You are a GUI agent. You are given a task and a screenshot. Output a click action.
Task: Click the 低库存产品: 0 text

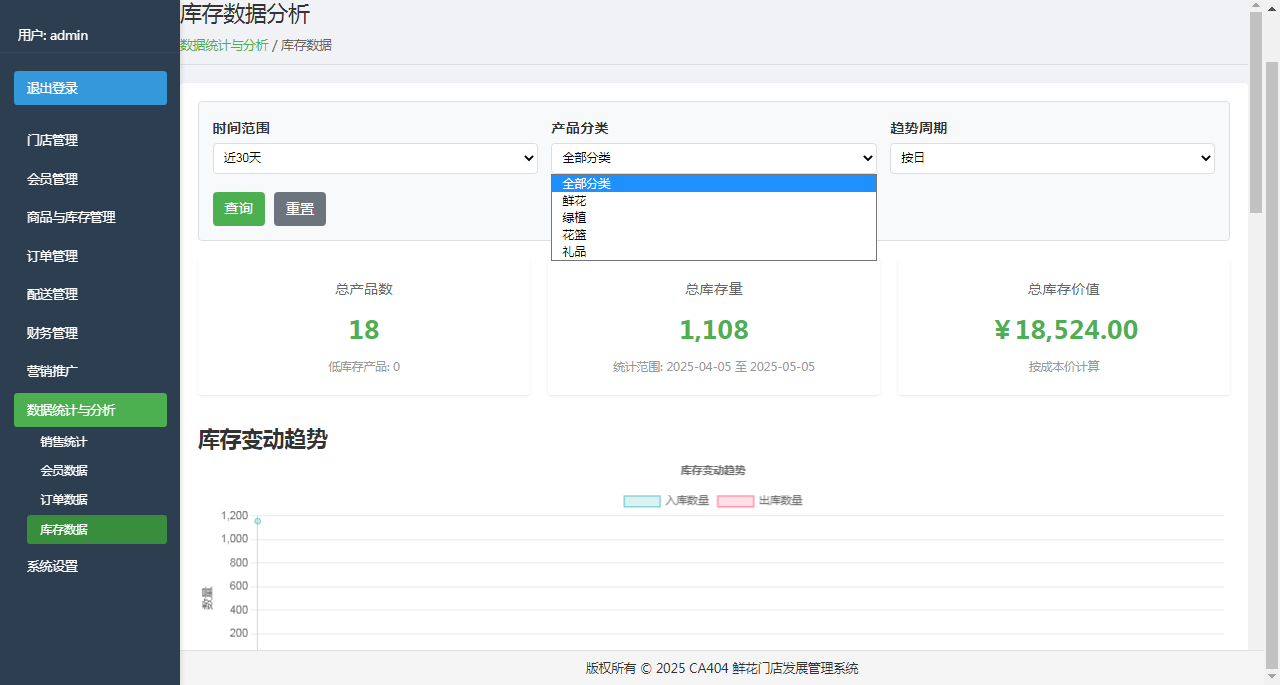[x=364, y=367]
